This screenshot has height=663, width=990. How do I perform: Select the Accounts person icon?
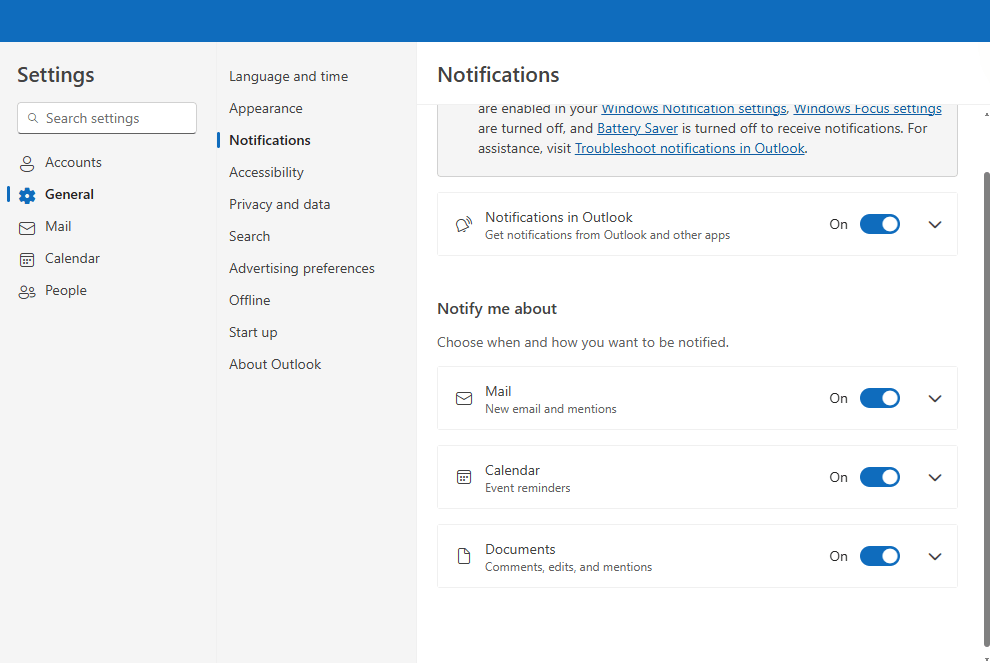click(27, 162)
